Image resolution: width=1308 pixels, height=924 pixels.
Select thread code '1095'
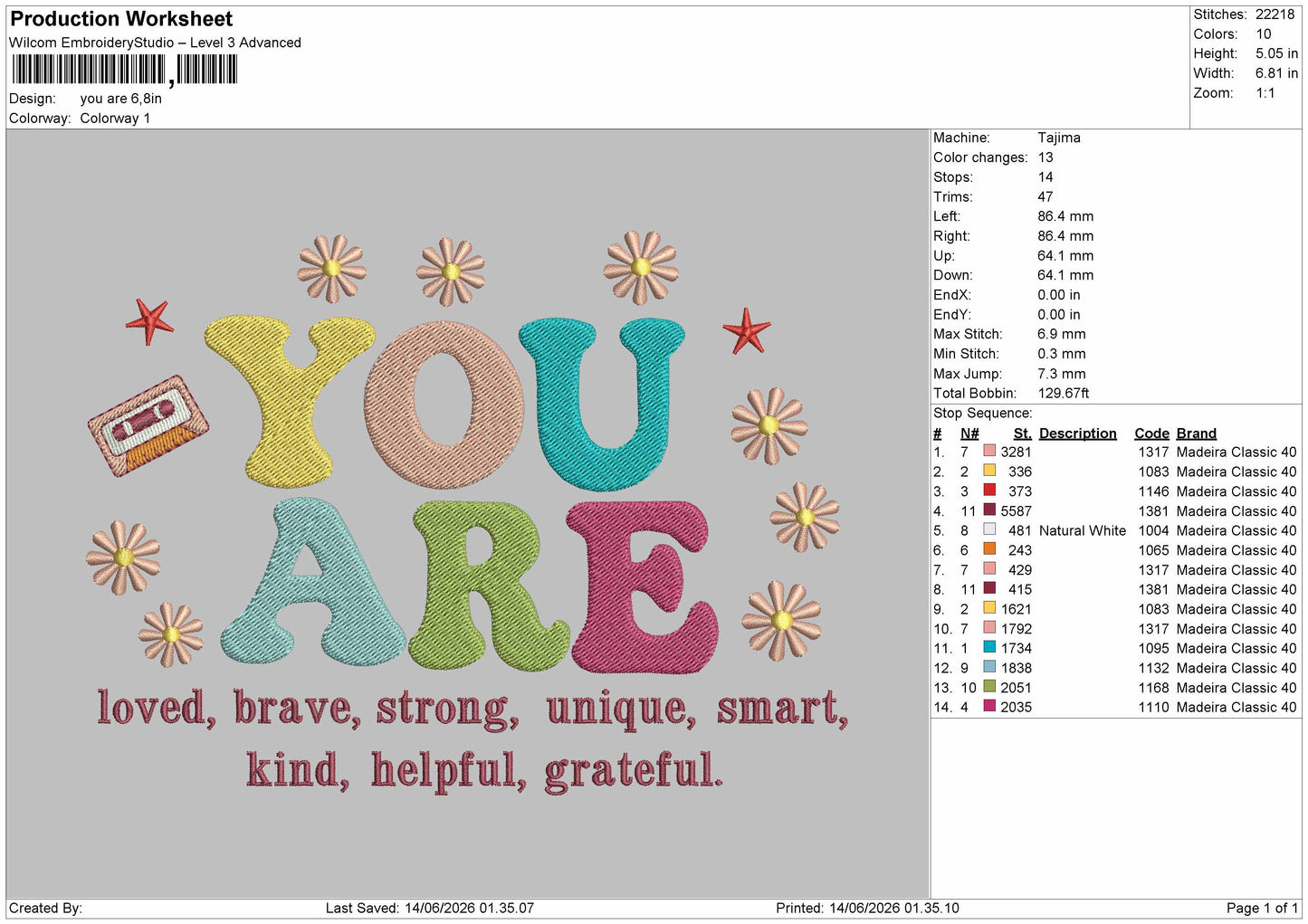[x=1153, y=648]
